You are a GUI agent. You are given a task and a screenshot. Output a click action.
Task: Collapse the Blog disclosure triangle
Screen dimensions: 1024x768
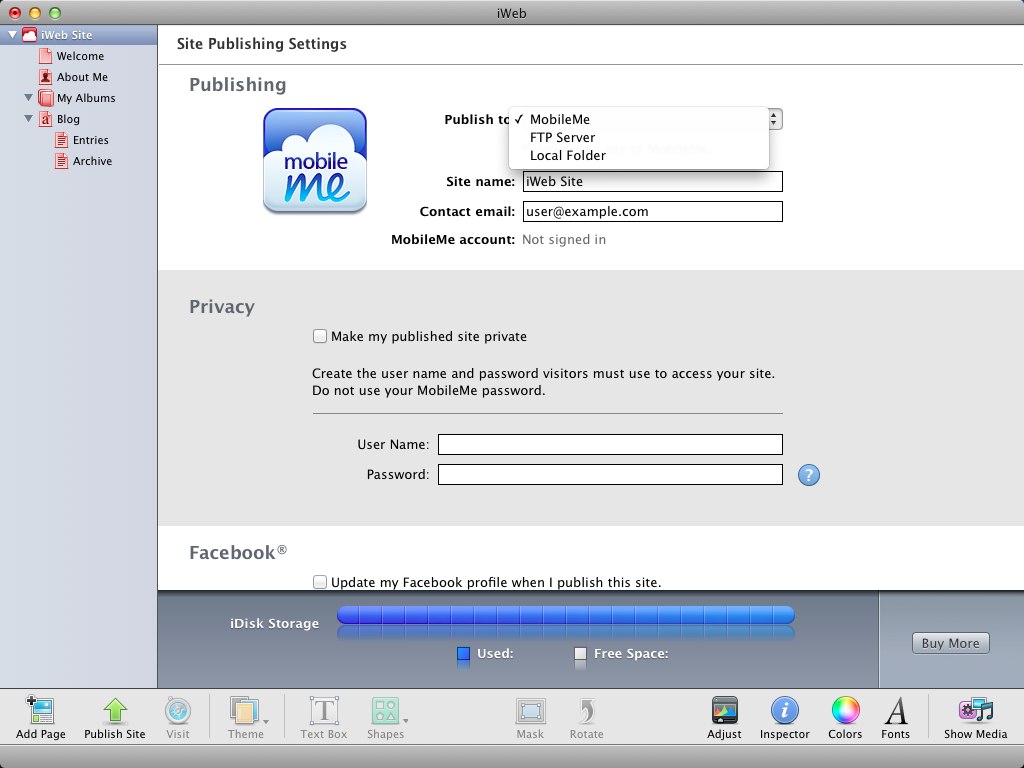tap(29, 118)
